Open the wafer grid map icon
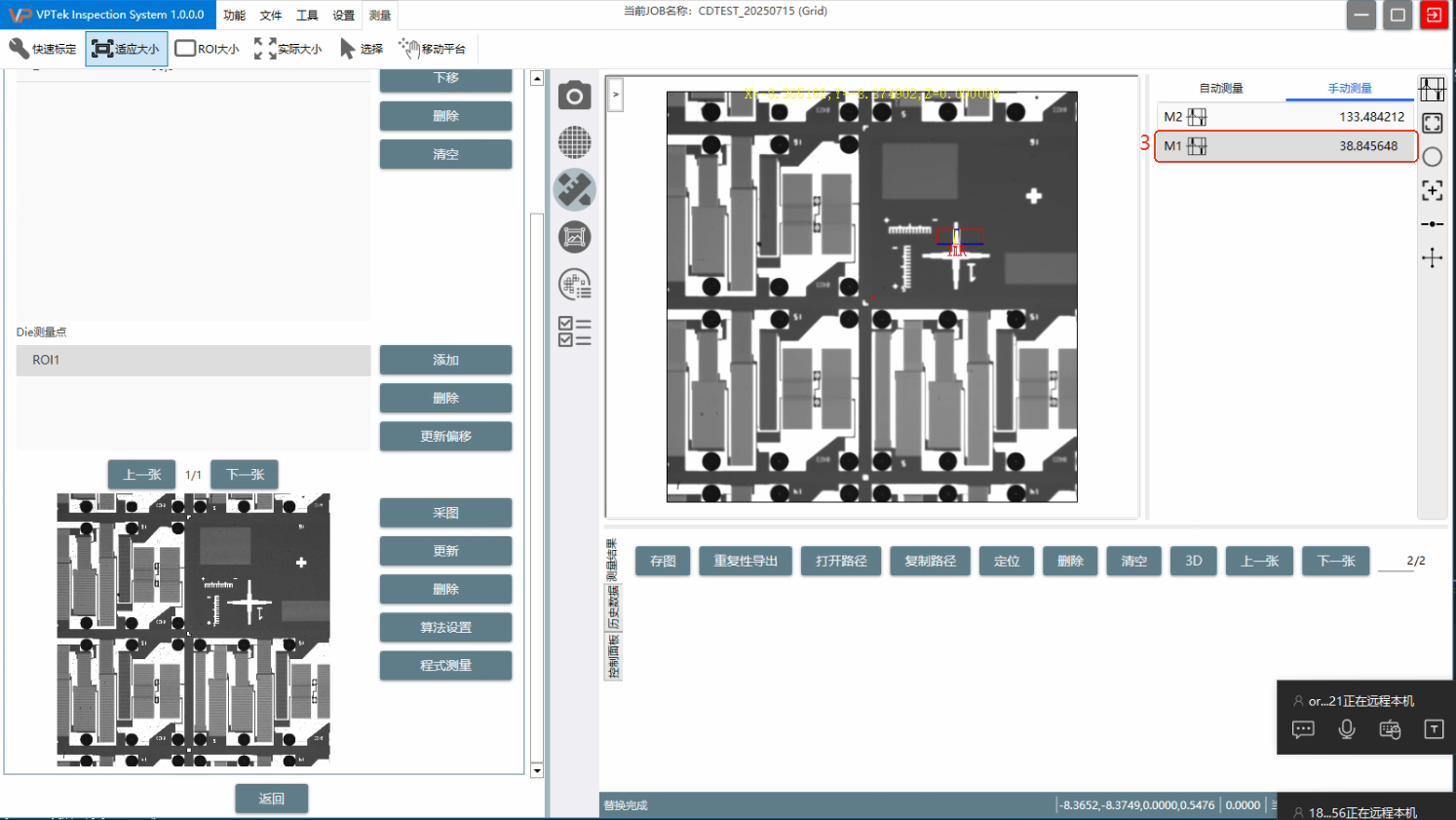 [x=574, y=142]
